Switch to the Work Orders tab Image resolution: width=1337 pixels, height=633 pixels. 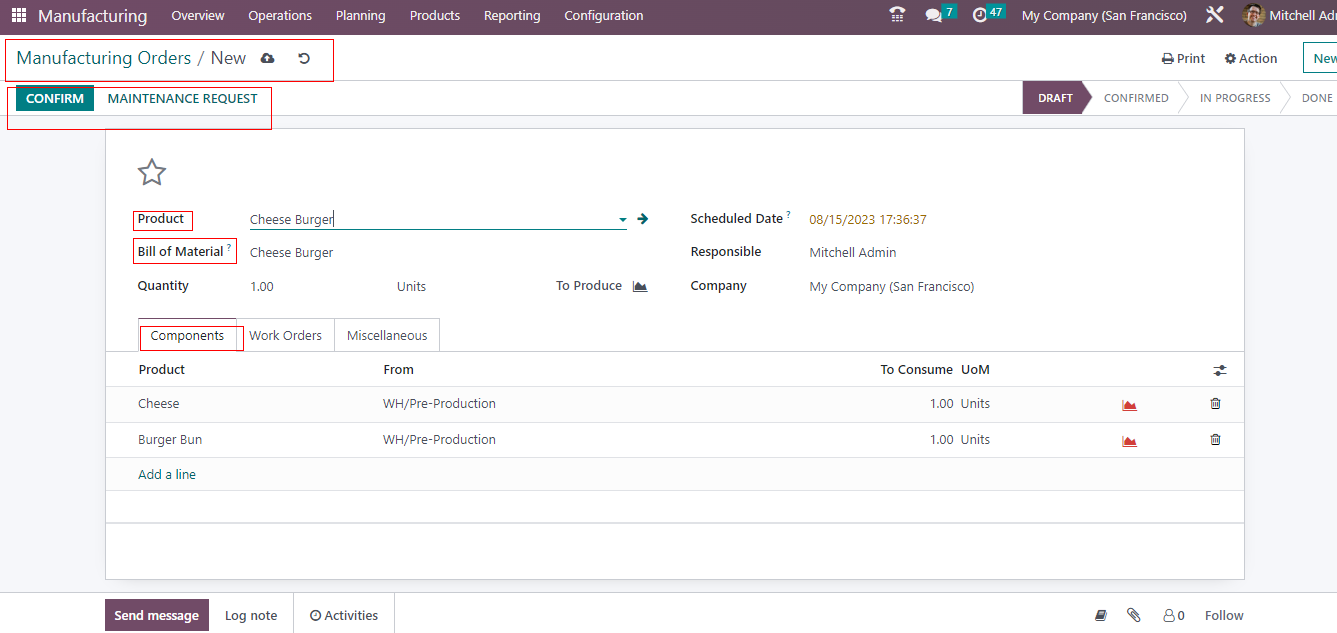pos(285,336)
